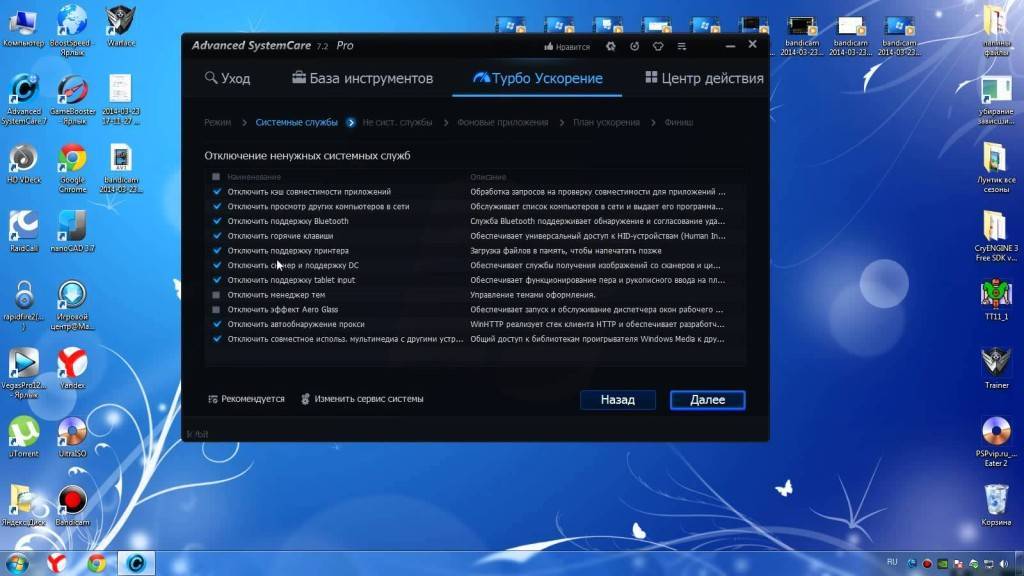Select the Компьютер desktop icon

click(x=24, y=27)
